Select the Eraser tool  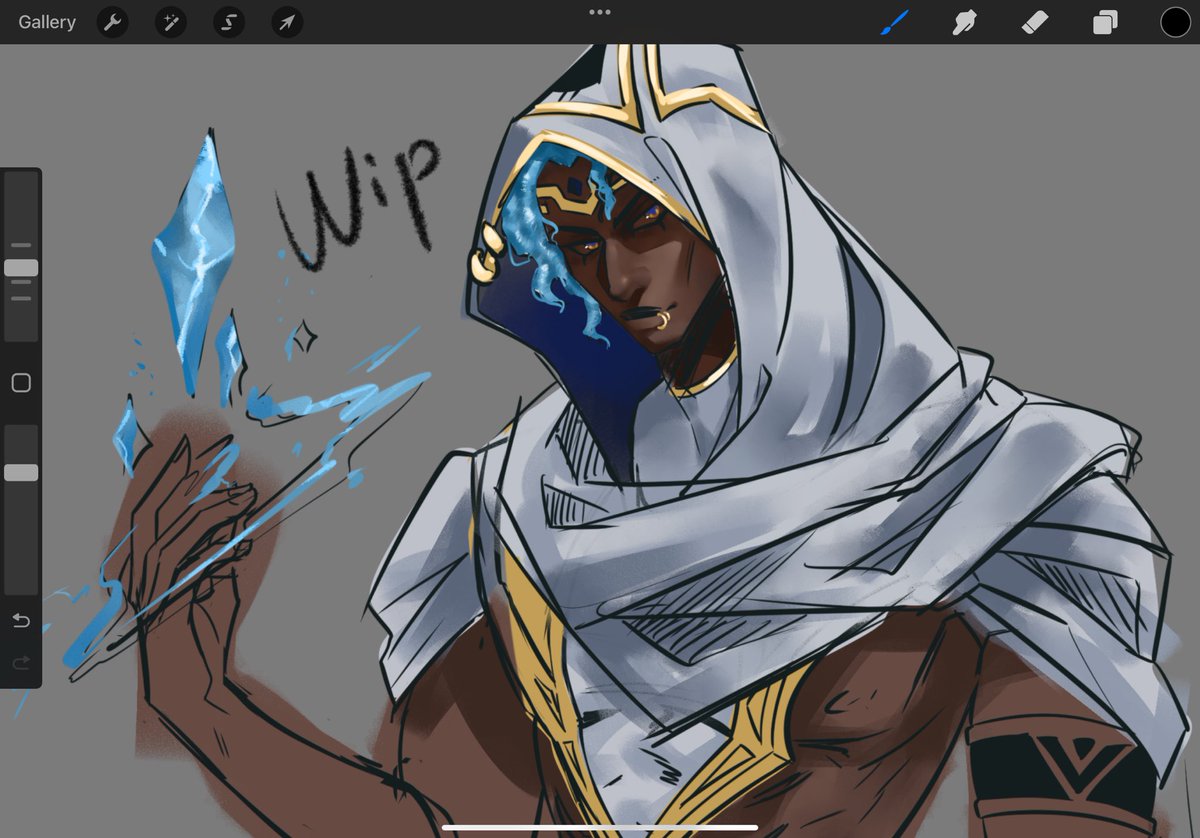point(1035,22)
